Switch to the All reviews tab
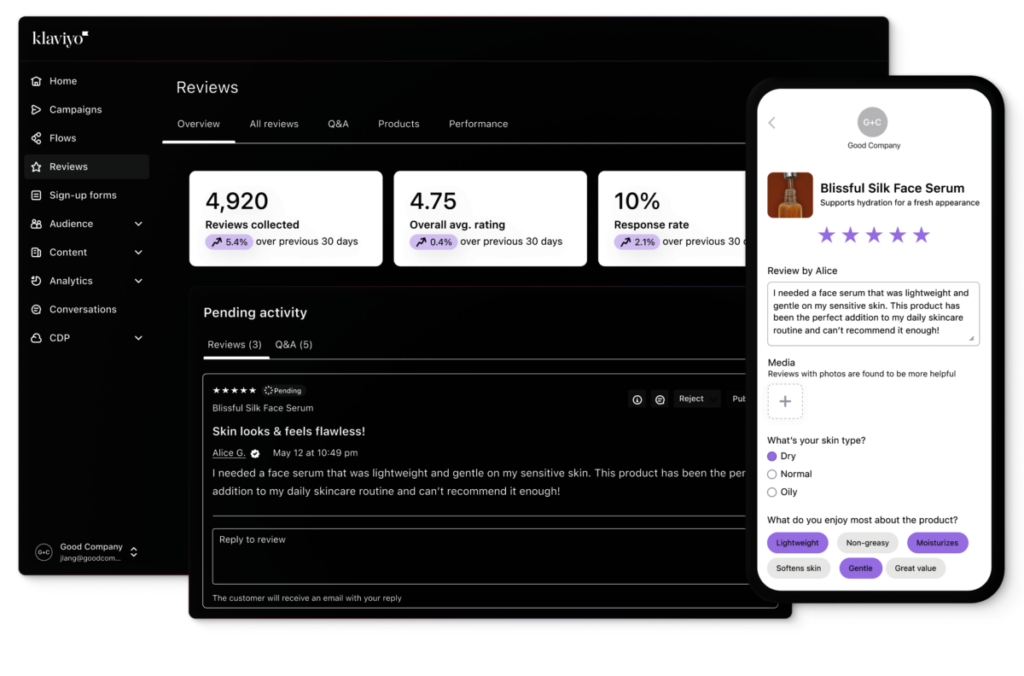Screen dimensions: 1024x676 [x=274, y=124]
